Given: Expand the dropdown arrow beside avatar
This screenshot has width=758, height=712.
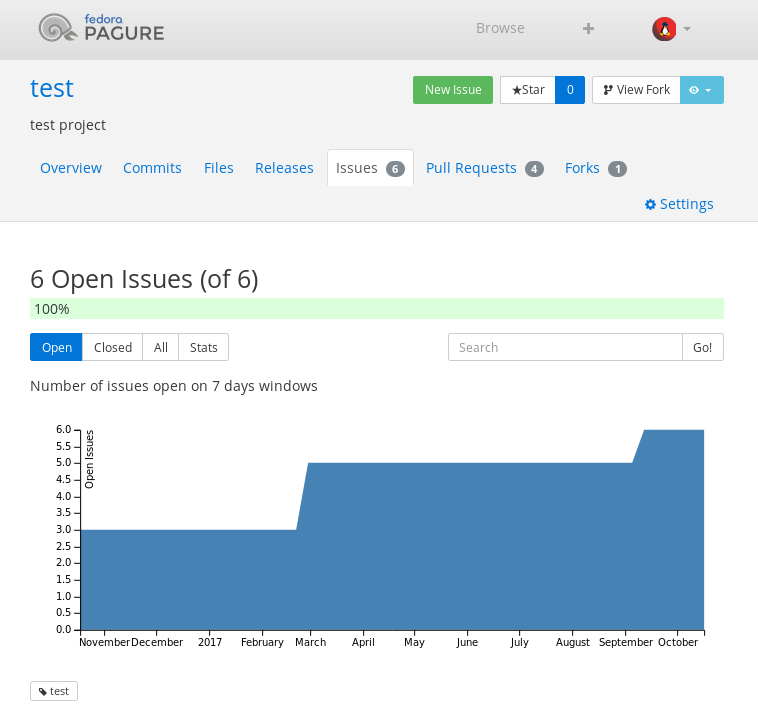Looking at the screenshot, I should 687,29.
